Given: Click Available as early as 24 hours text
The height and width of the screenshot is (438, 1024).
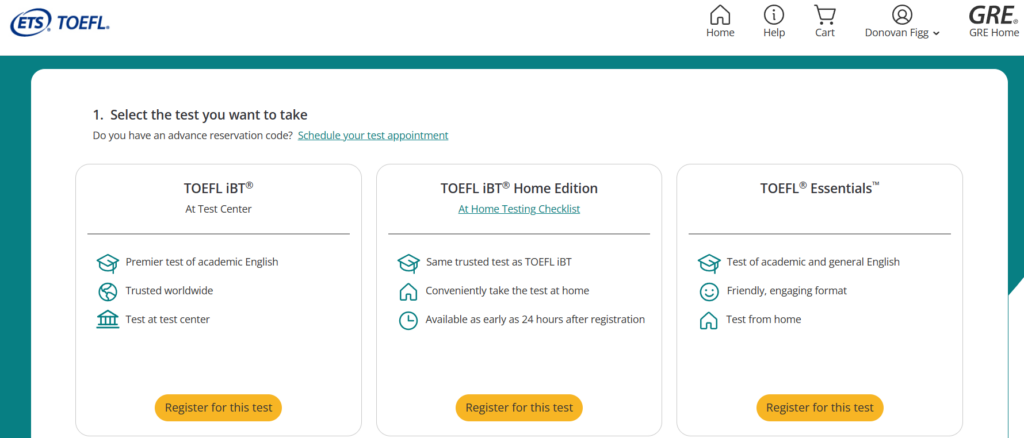Looking at the screenshot, I should click(x=536, y=319).
